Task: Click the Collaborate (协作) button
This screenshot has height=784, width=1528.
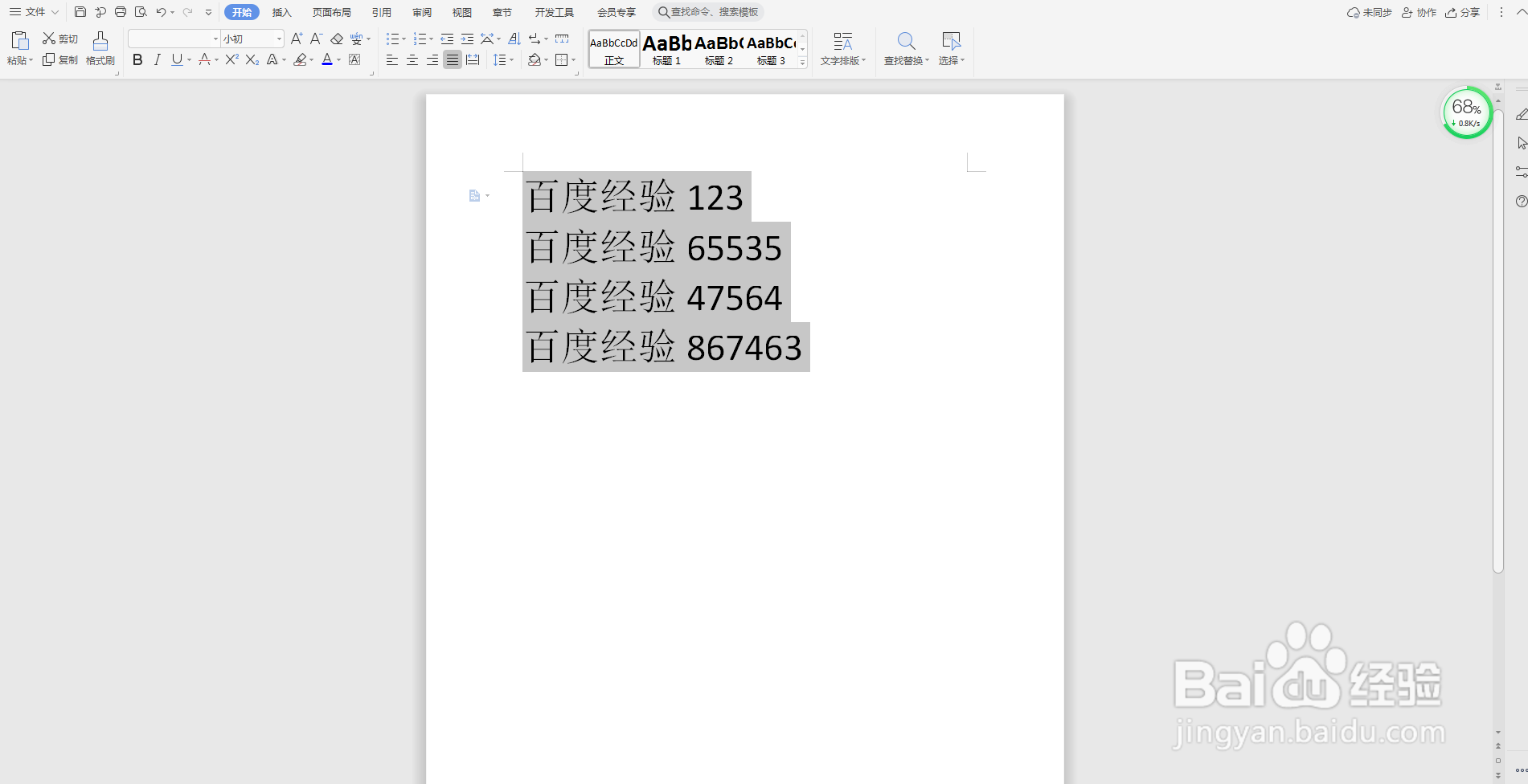Action: tap(1419, 12)
